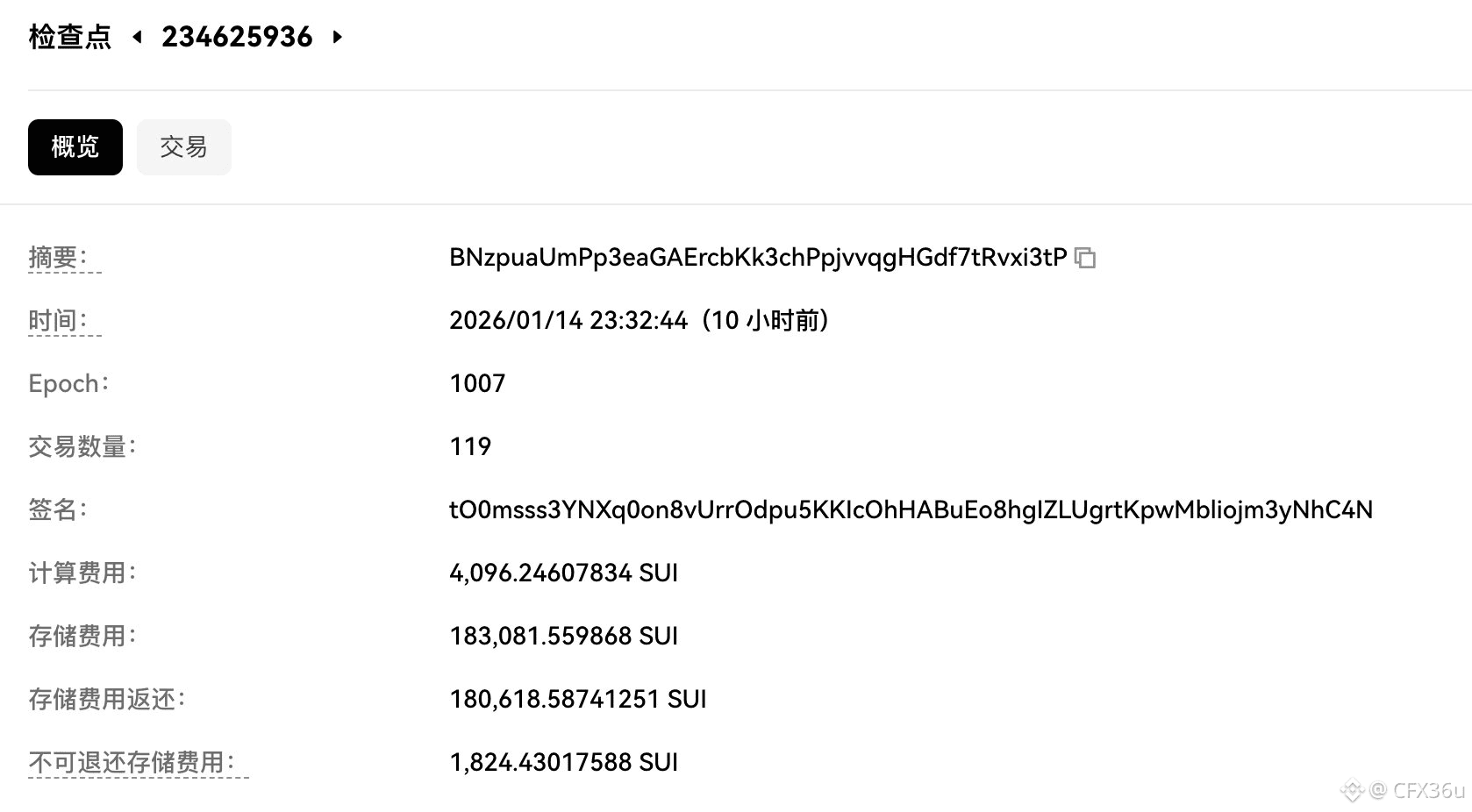The image size is (1472, 812).
Task: Copy the digest hash with copy icon
Action: point(1085,258)
